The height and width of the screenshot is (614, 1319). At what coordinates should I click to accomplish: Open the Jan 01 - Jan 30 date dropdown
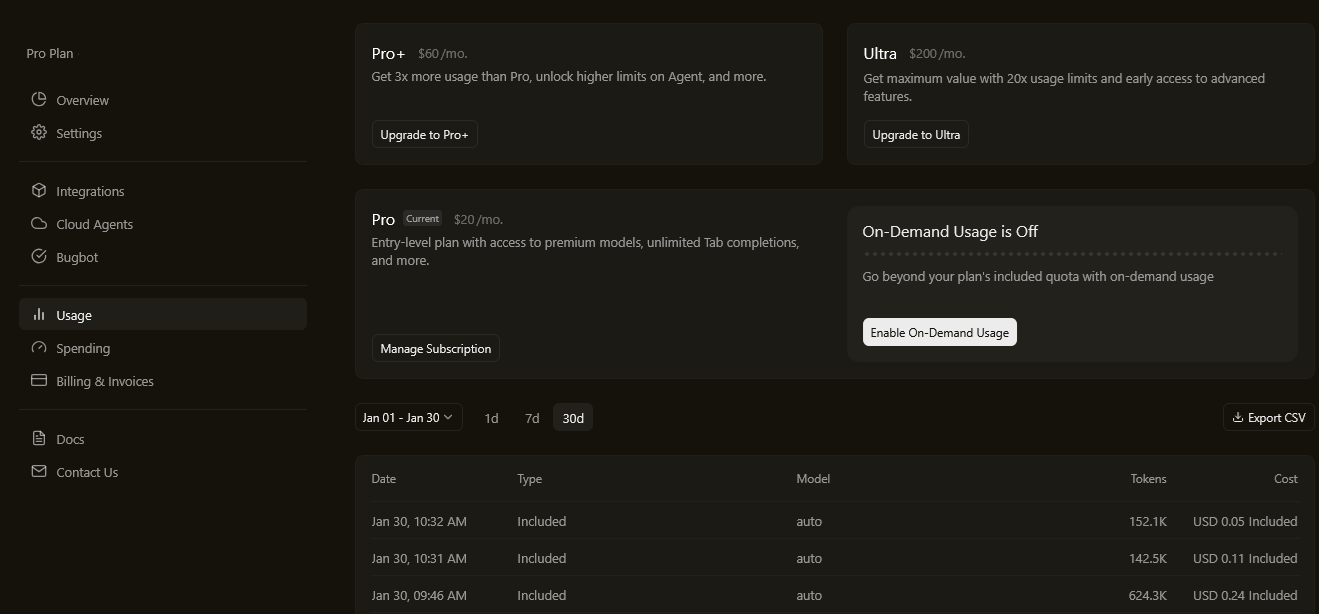click(408, 418)
